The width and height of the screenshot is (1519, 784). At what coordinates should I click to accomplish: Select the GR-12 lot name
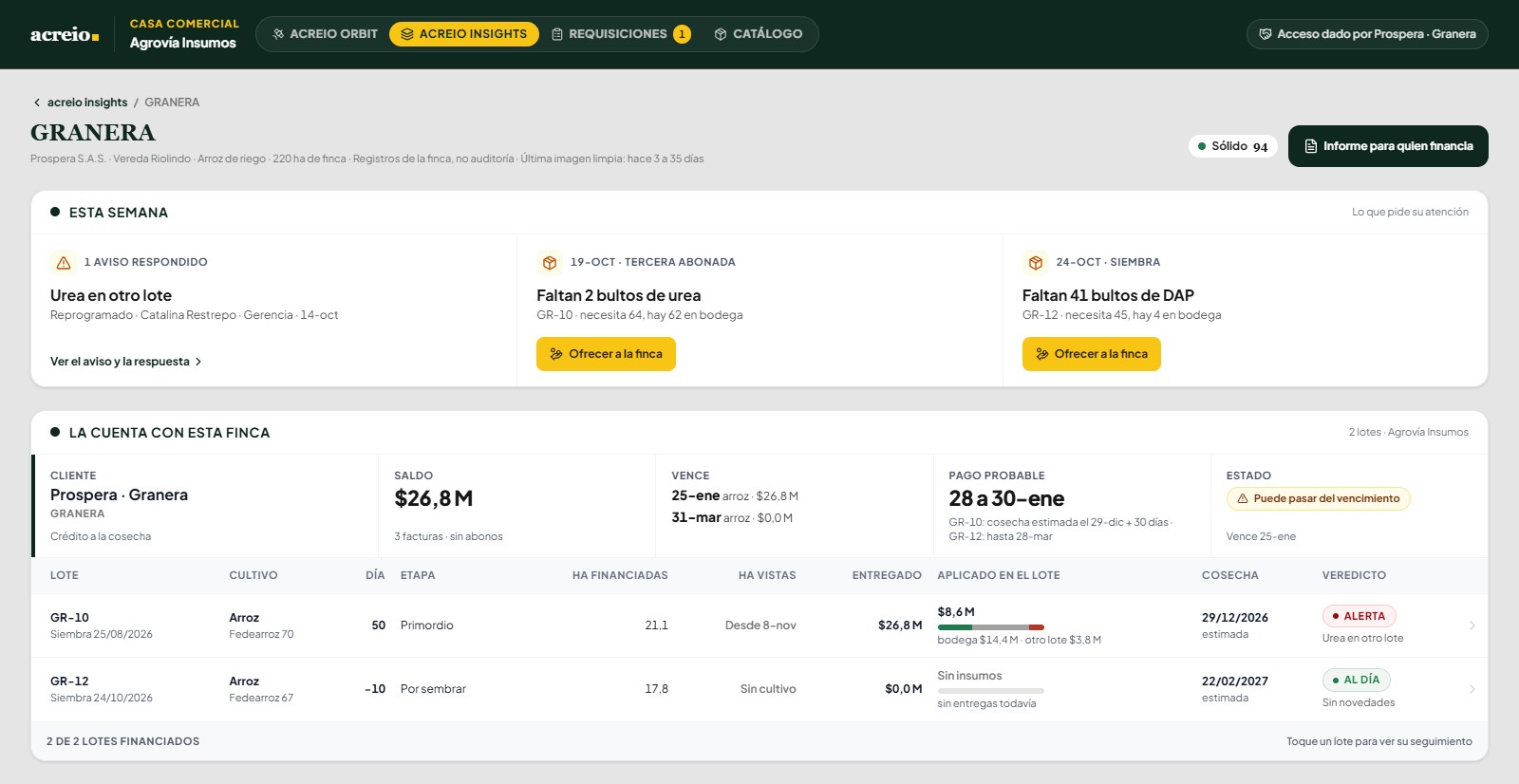tap(69, 681)
